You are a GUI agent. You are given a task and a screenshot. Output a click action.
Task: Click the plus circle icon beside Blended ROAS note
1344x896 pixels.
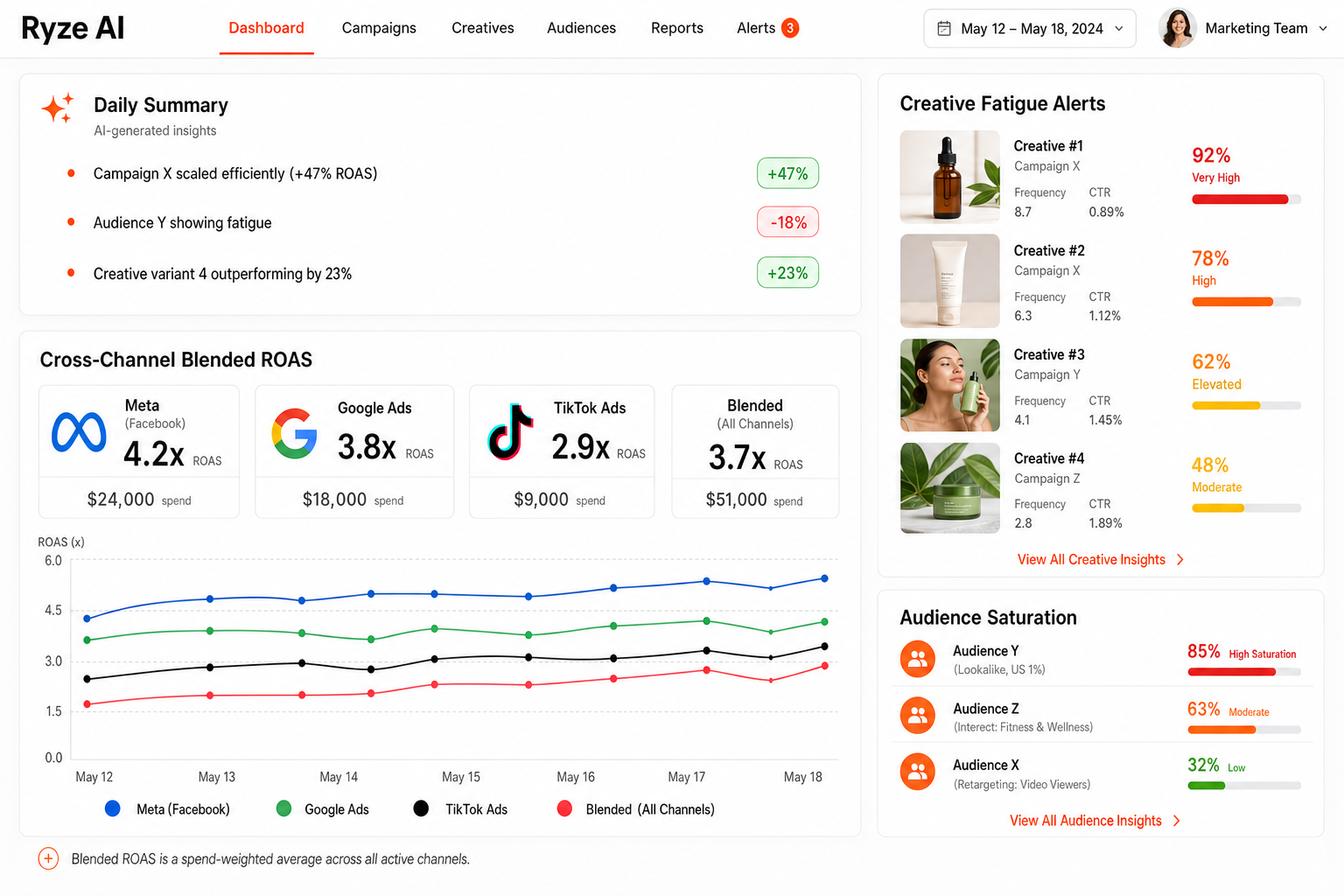[48, 858]
